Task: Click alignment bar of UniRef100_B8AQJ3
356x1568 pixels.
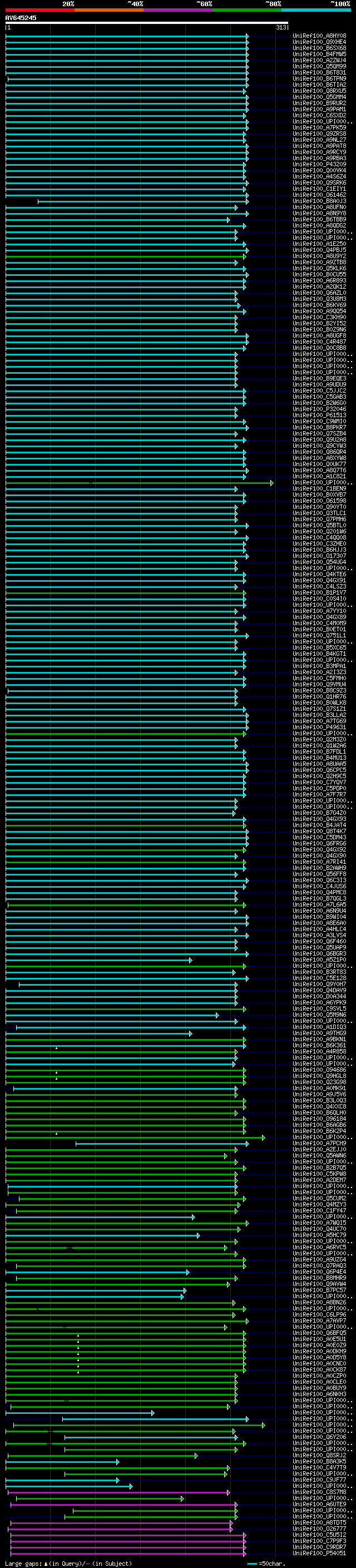Action: [x=144, y=201]
